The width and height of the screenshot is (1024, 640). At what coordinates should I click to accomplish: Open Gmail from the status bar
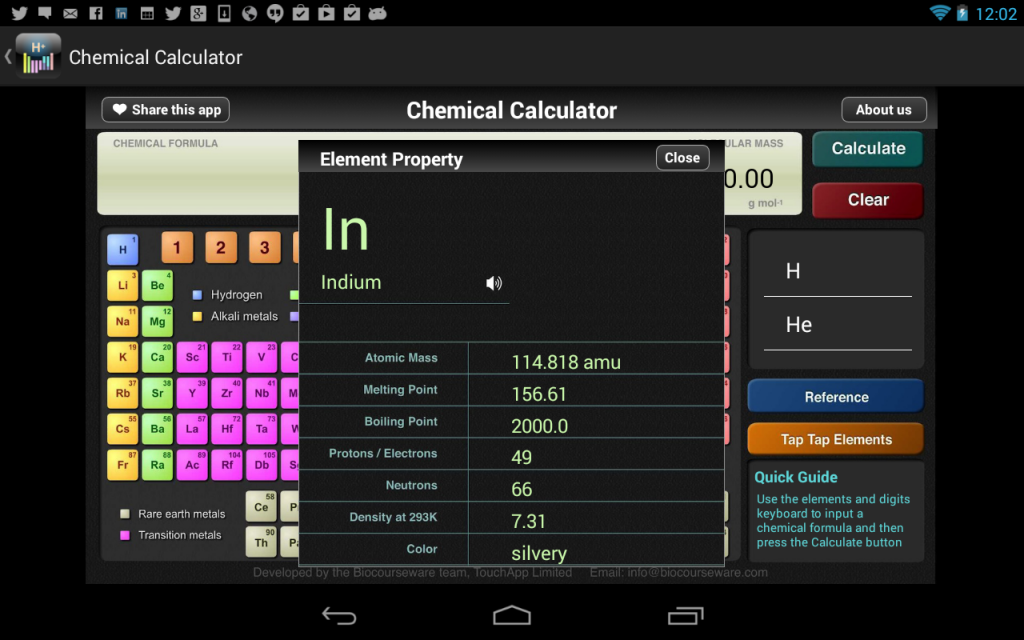[x=69, y=13]
